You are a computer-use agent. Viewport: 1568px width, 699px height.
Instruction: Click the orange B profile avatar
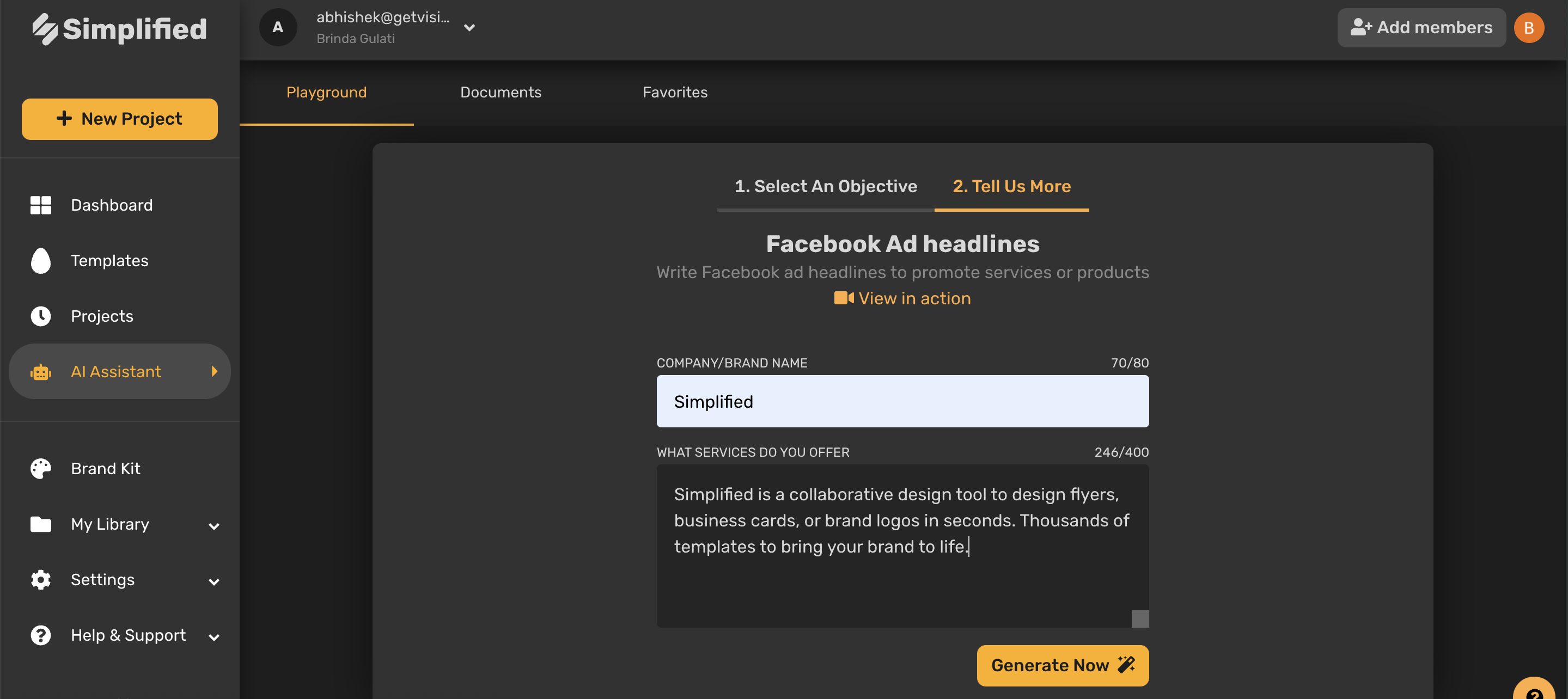point(1528,27)
